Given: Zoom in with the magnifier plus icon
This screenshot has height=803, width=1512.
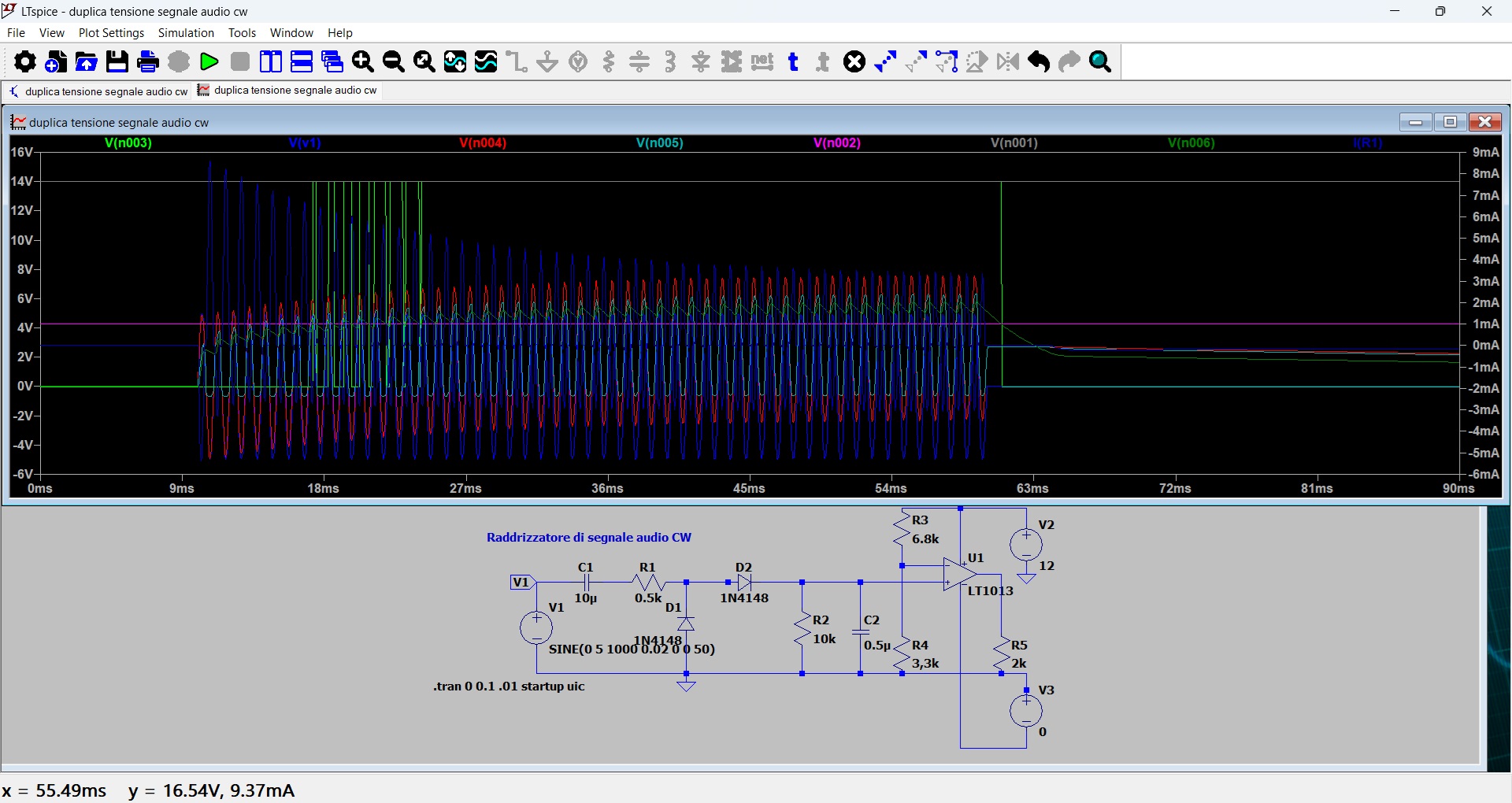Looking at the screenshot, I should (362, 61).
